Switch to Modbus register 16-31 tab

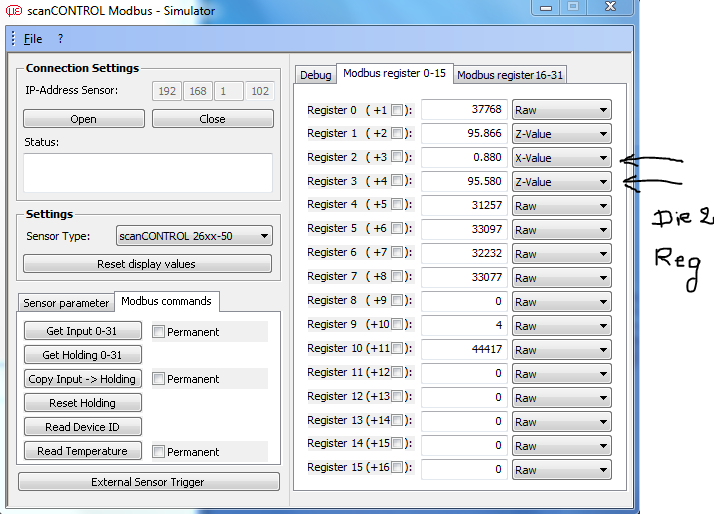point(510,75)
